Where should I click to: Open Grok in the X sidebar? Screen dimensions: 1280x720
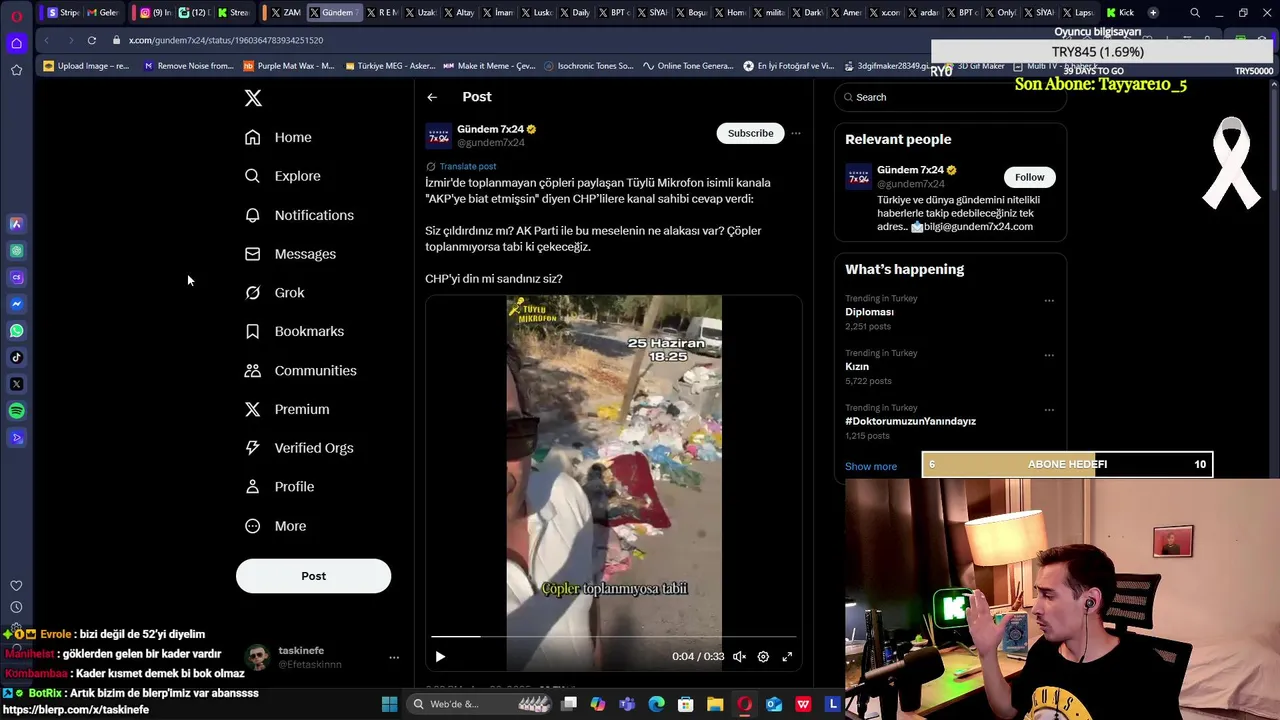click(275, 293)
